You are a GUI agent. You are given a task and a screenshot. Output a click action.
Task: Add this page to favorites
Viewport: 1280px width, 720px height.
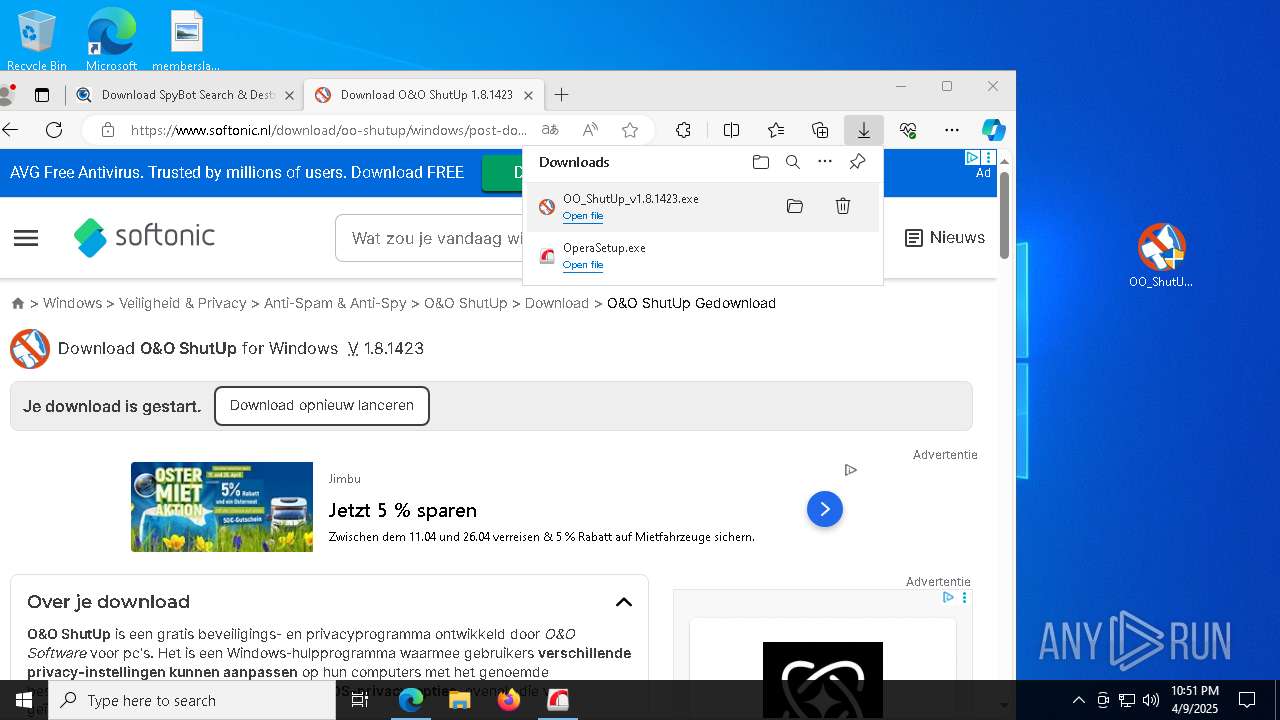(630, 130)
